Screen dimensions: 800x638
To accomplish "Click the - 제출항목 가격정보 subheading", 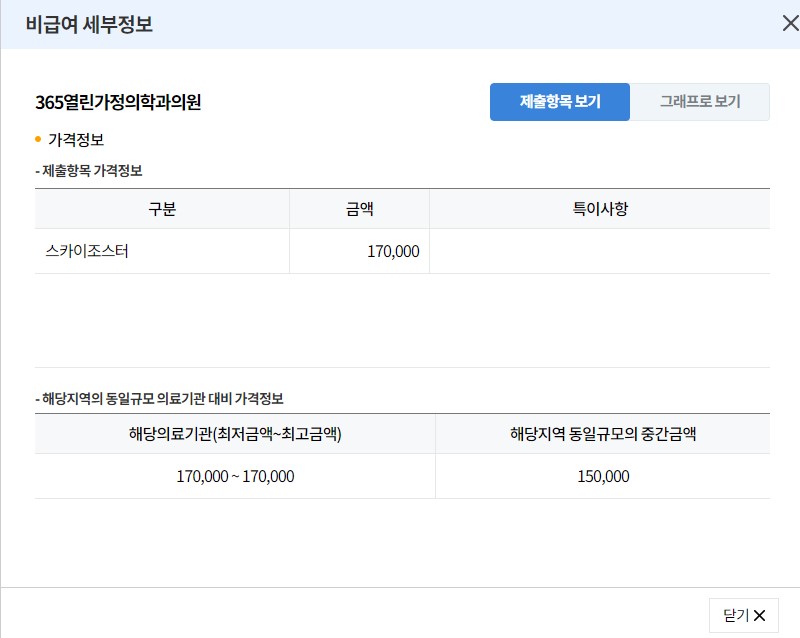I will [89, 170].
